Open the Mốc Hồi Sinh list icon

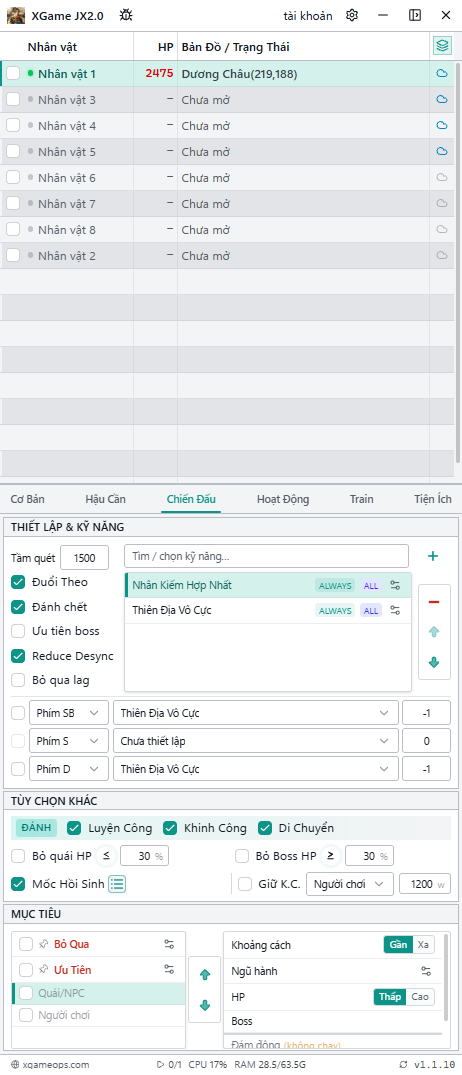point(117,884)
